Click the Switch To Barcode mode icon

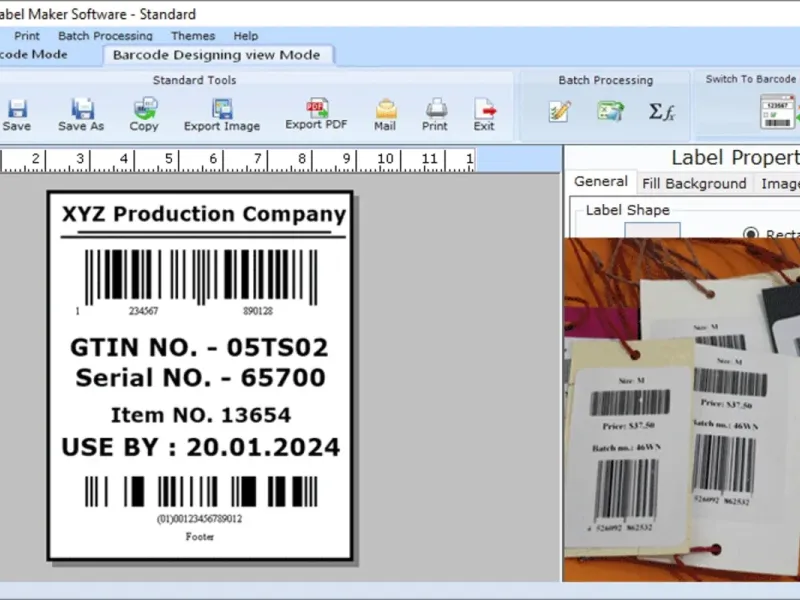778,111
